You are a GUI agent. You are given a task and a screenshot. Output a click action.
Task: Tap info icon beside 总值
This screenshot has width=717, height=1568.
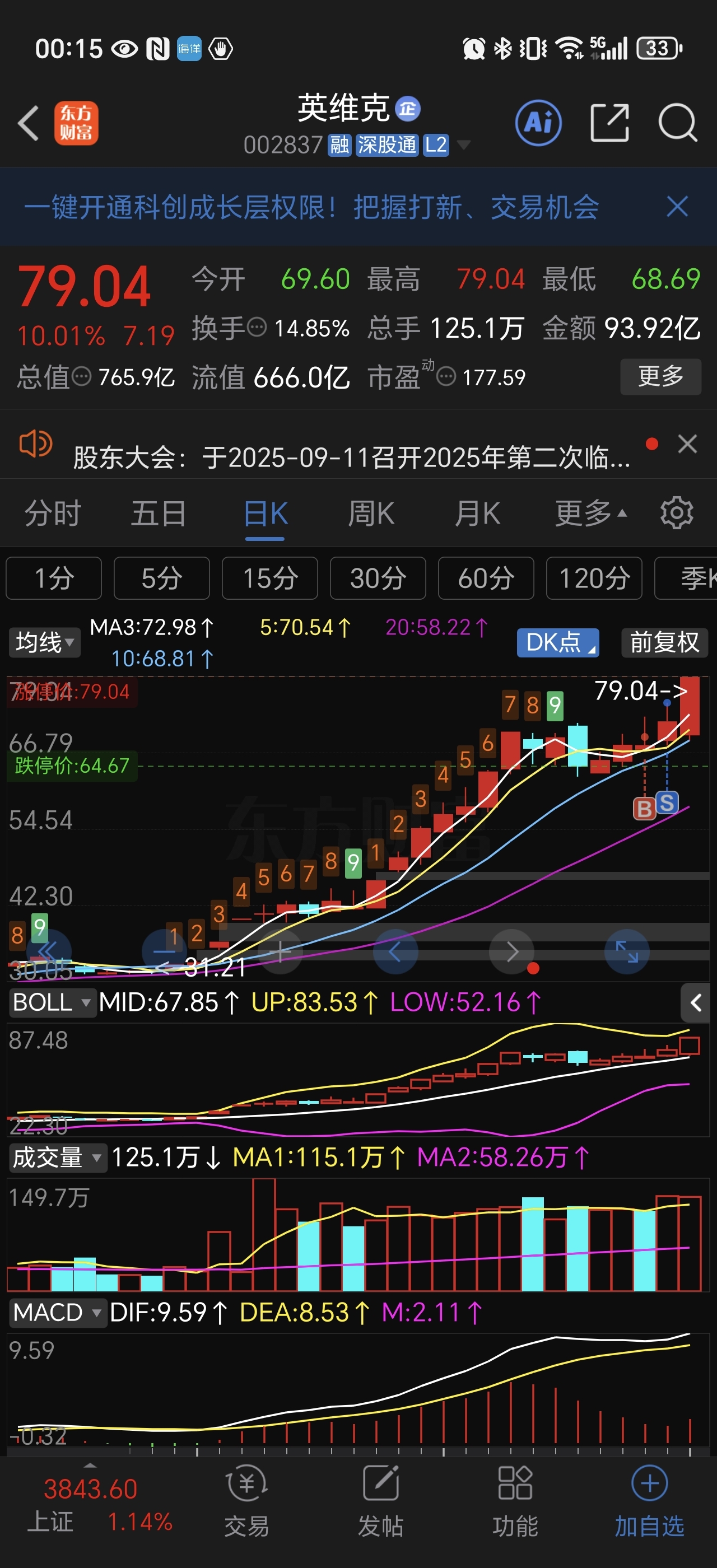(82, 377)
